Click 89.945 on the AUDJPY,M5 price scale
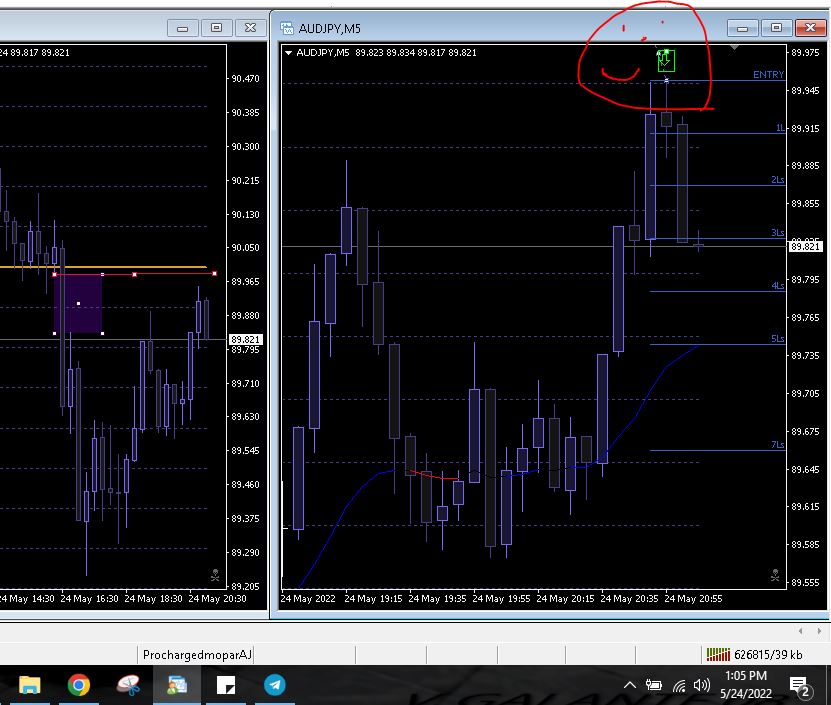Viewport: 831px width, 705px height. (805, 91)
